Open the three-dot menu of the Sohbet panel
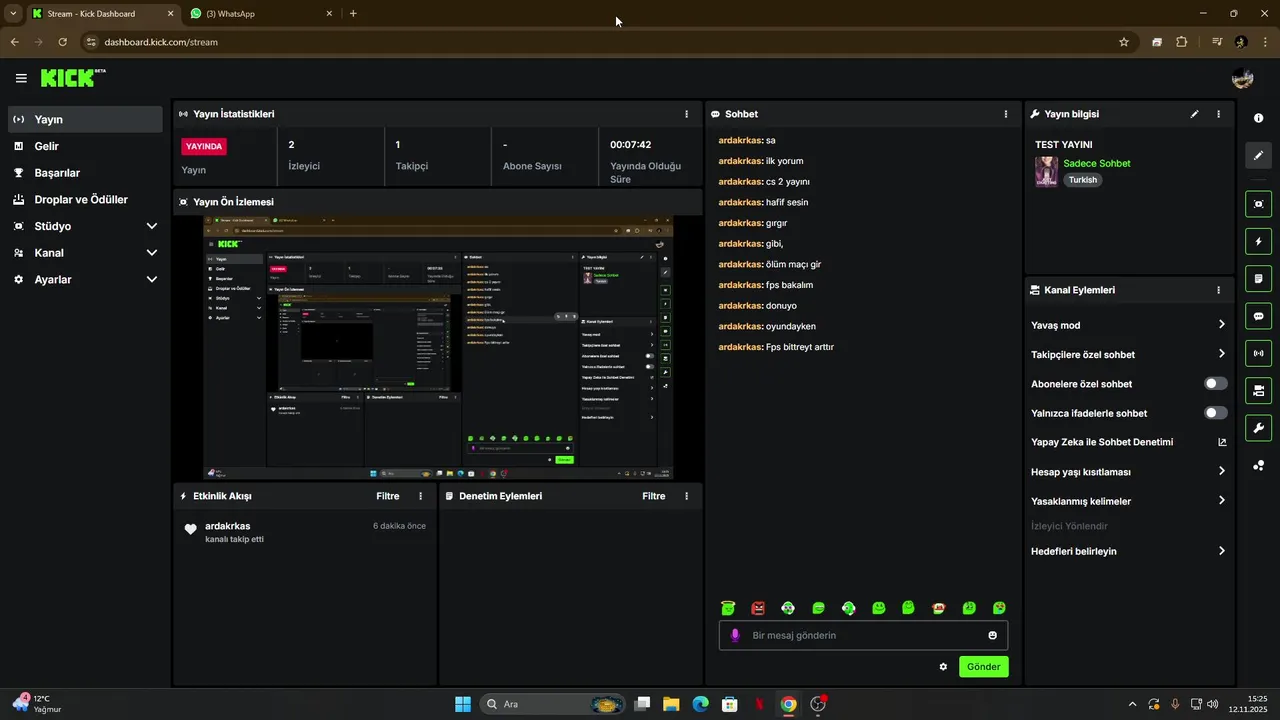Screen dimensions: 1280x720 (x=1006, y=114)
